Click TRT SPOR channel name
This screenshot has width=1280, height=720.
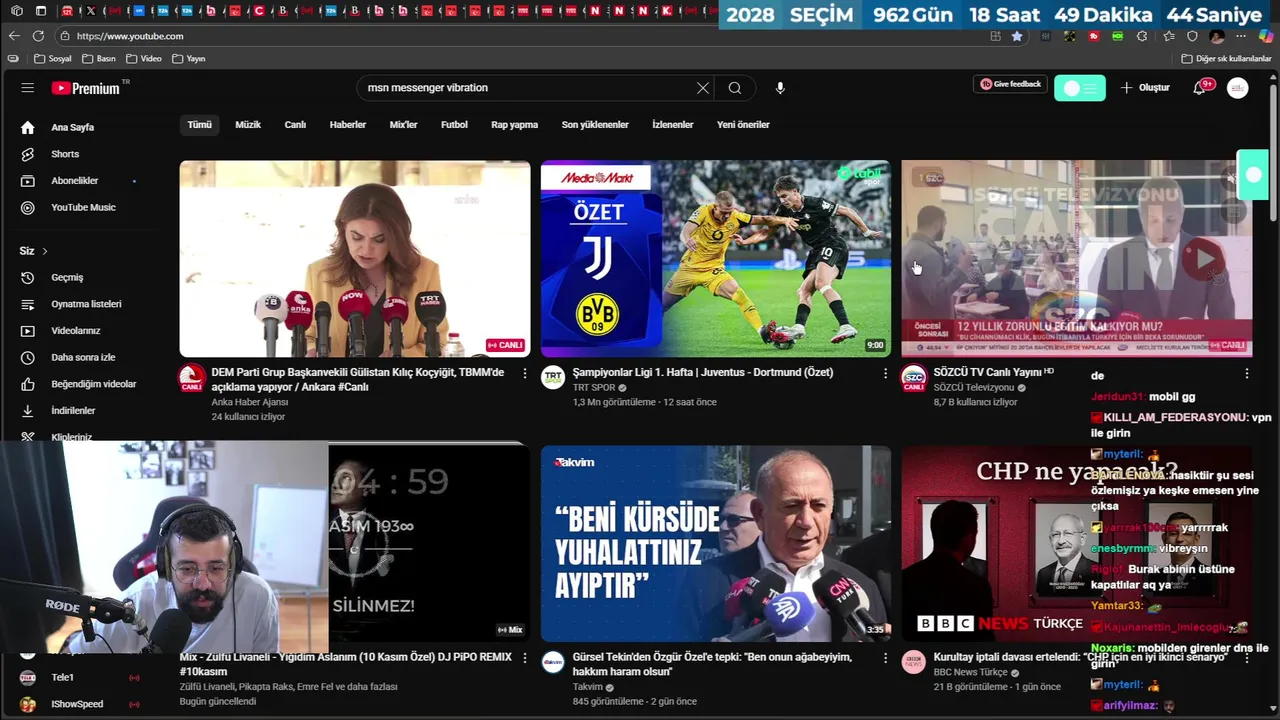point(594,388)
